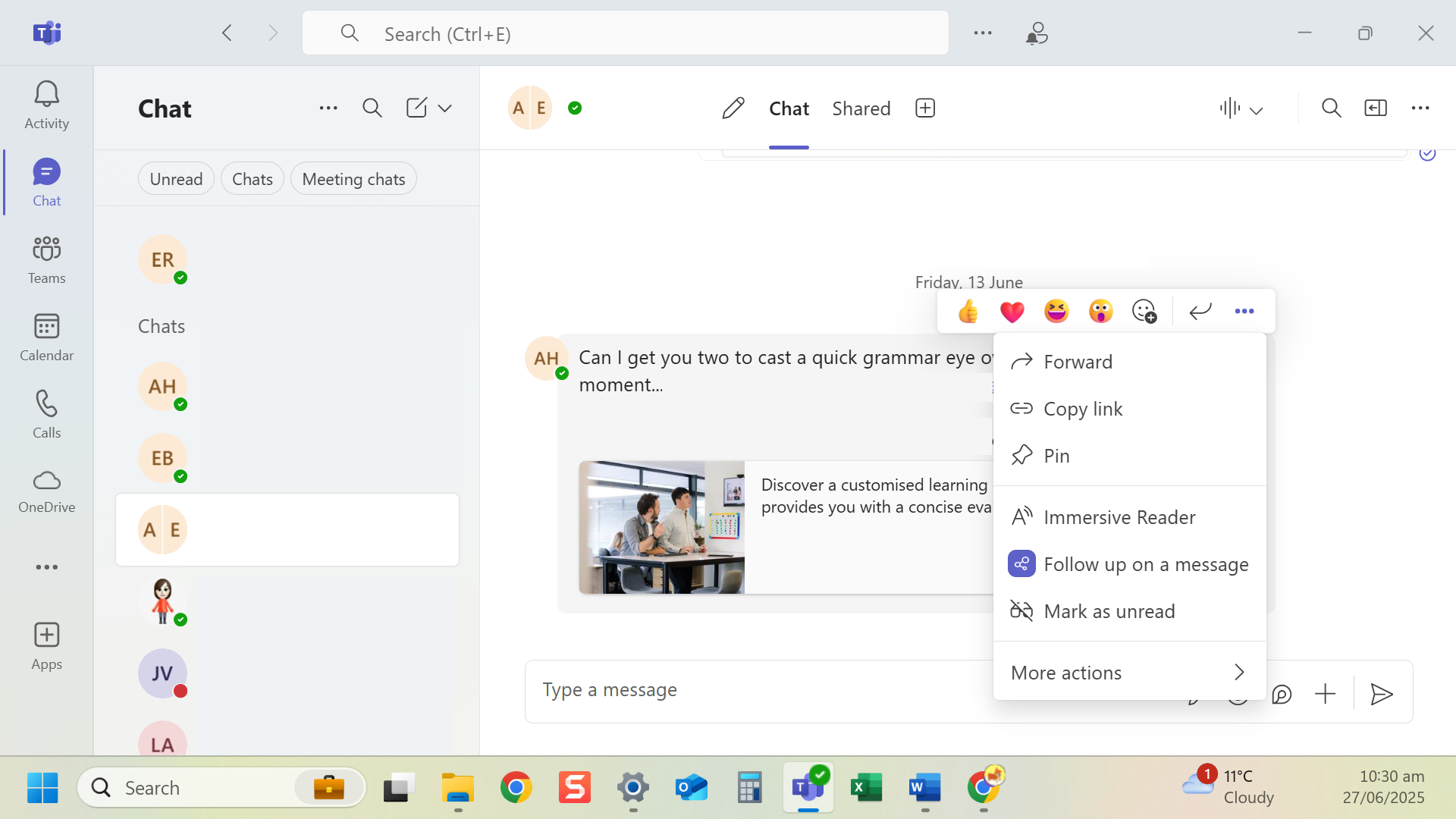Open Settings and more ellipsis in title bar
The height and width of the screenshot is (819, 1456).
click(983, 33)
